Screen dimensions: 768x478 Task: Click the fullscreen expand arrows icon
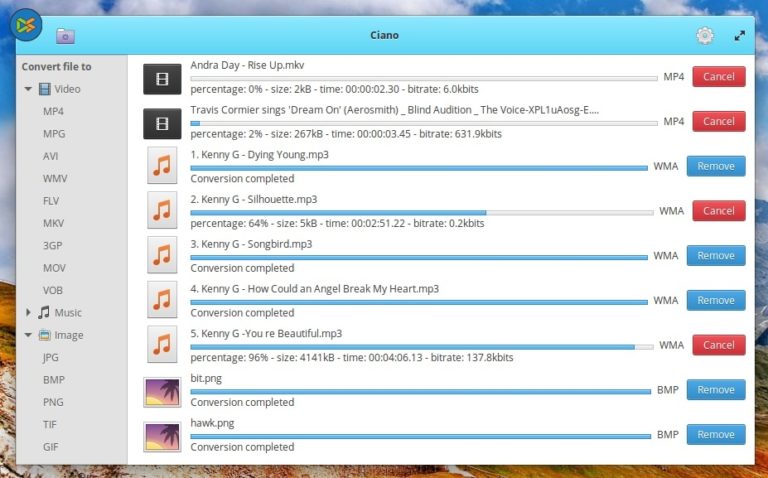click(740, 36)
